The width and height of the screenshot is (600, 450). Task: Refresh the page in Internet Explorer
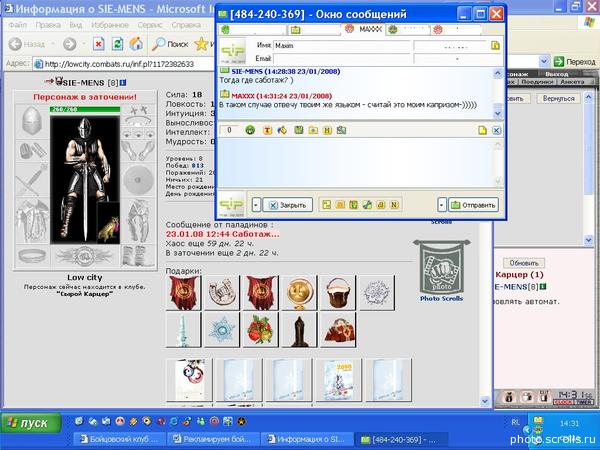117,44
